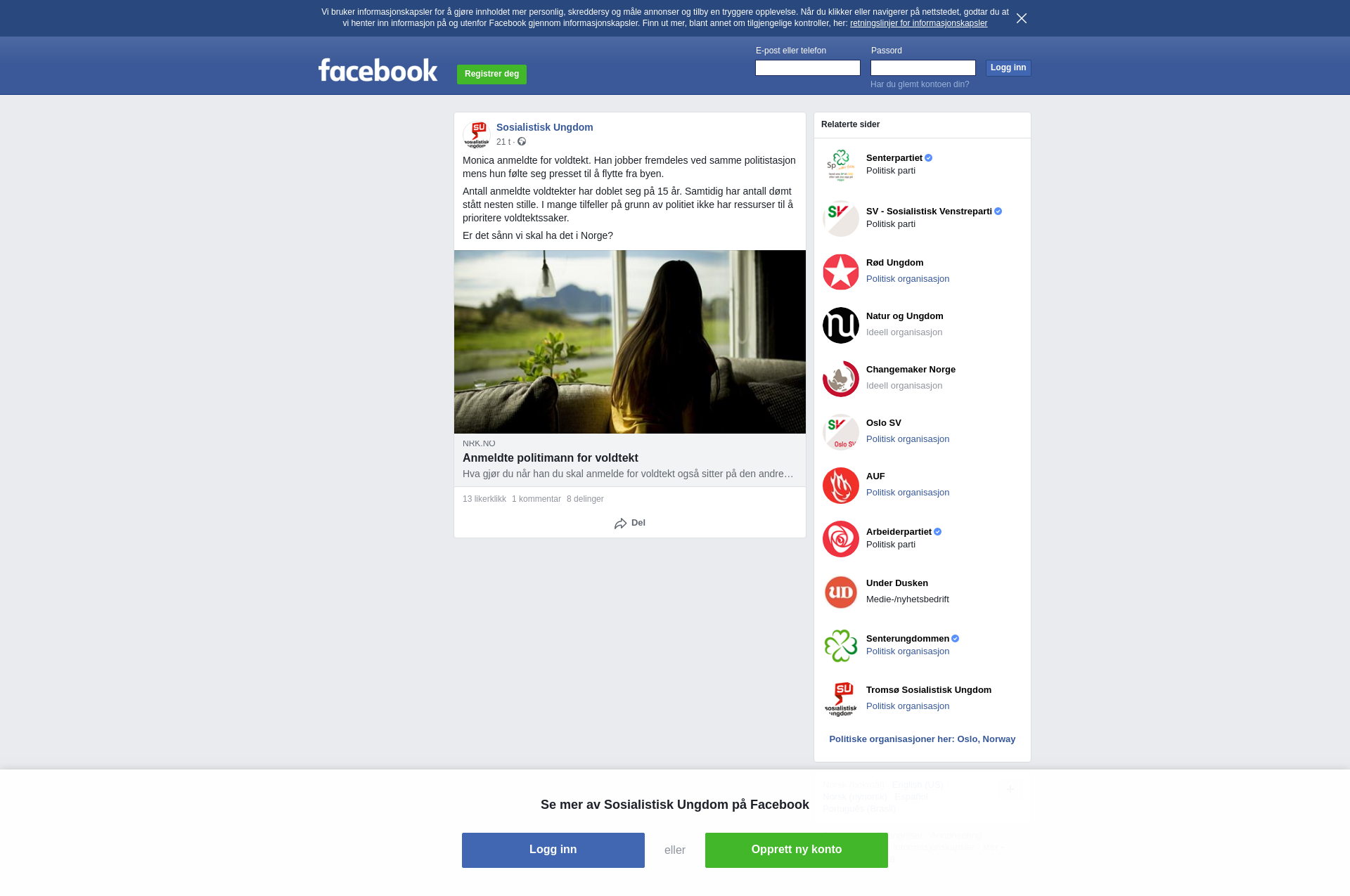Click Politisk organisasjon under Oslo SV
1350x896 pixels.
(908, 439)
